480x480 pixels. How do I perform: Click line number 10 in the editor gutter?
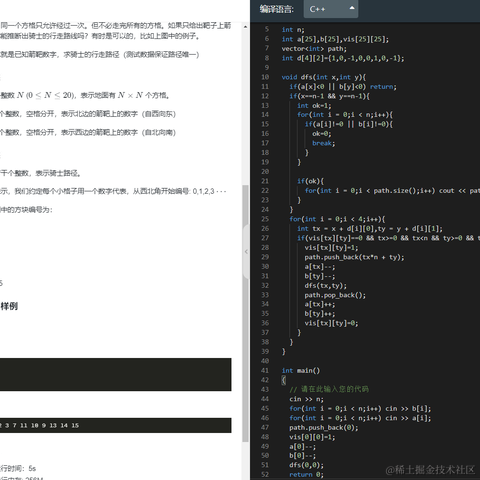coord(265,77)
